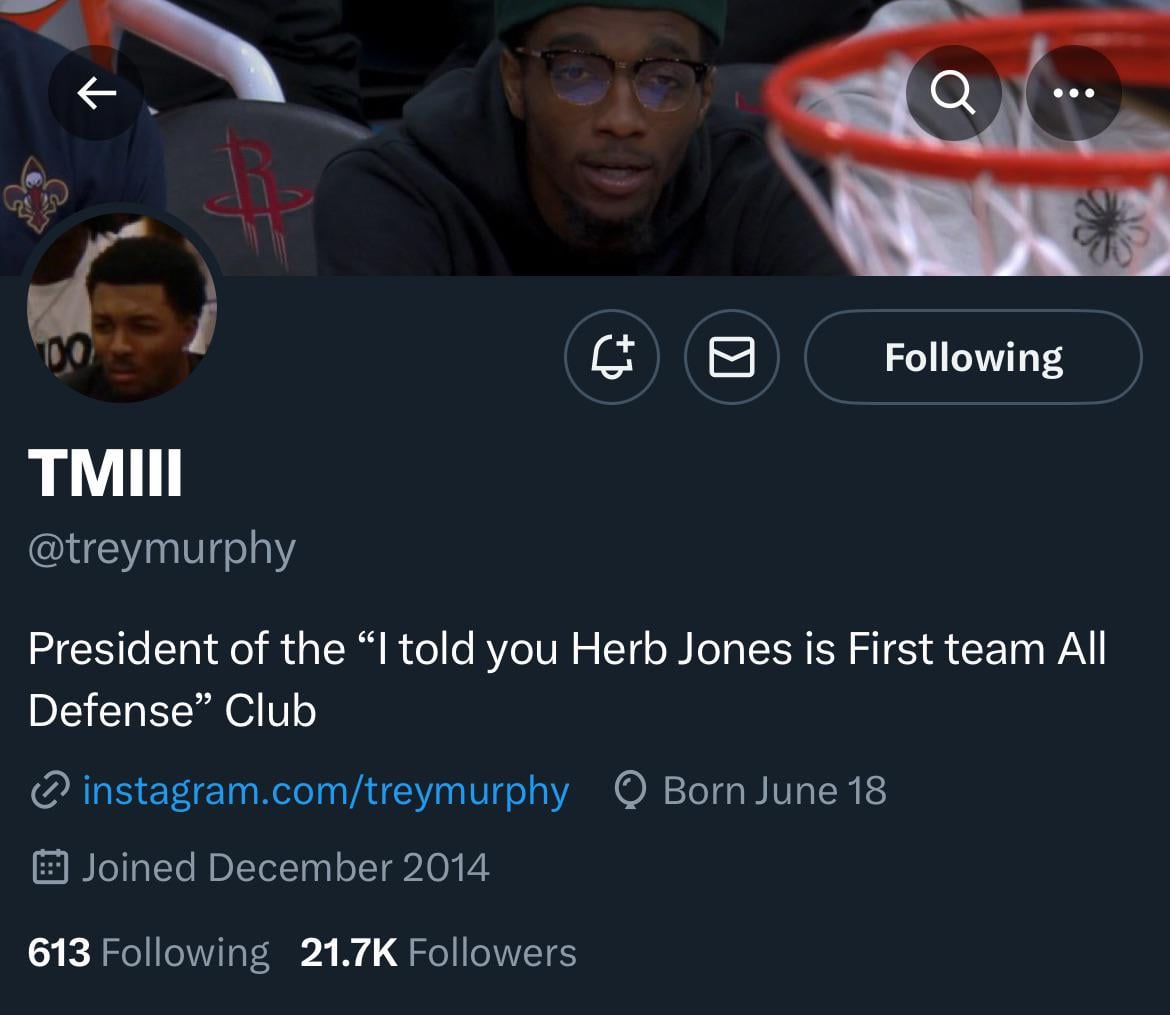View the 21.7K Followers list
The image size is (1170, 1015).
[438, 952]
